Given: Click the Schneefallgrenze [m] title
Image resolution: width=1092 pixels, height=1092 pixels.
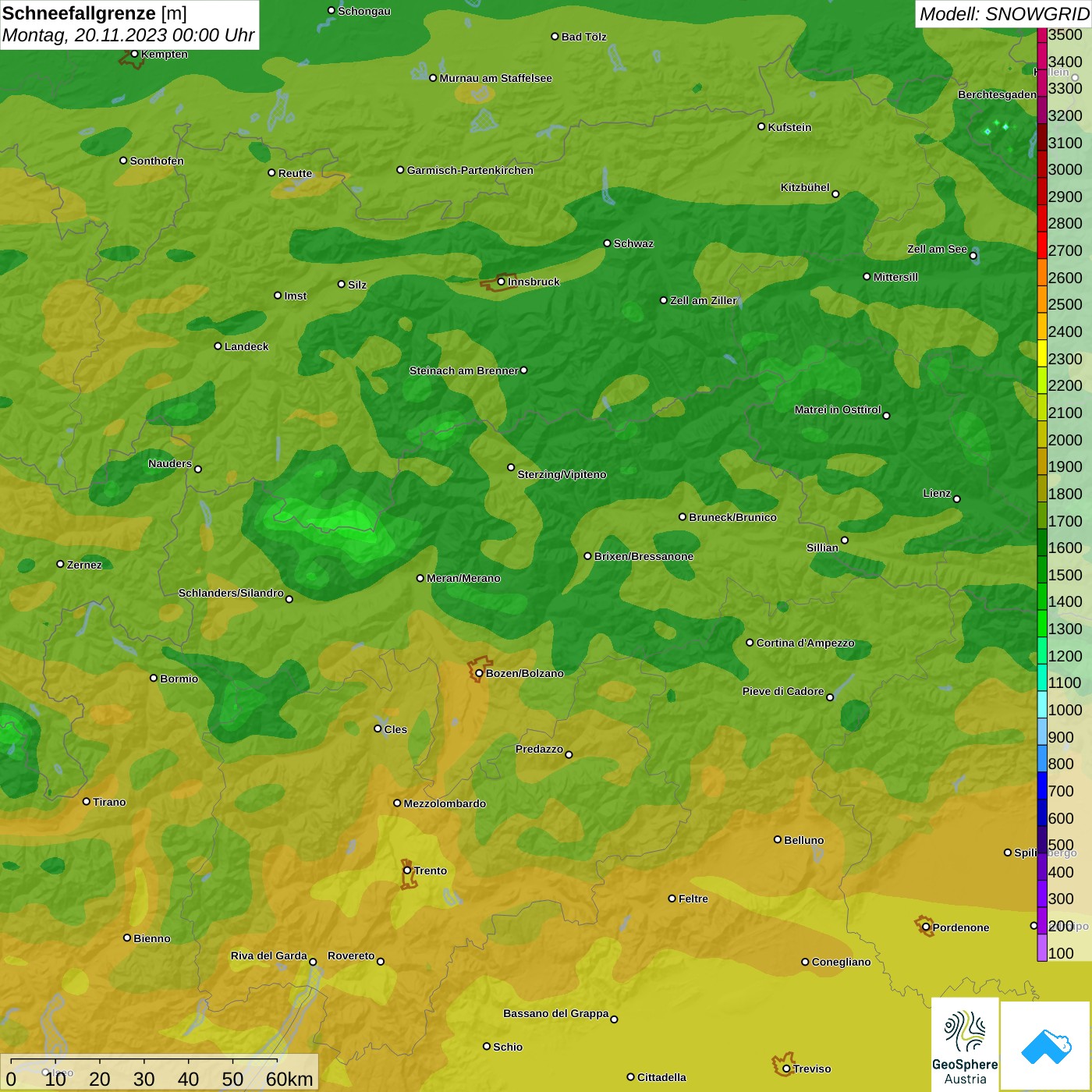Looking at the screenshot, I should 94,13.
